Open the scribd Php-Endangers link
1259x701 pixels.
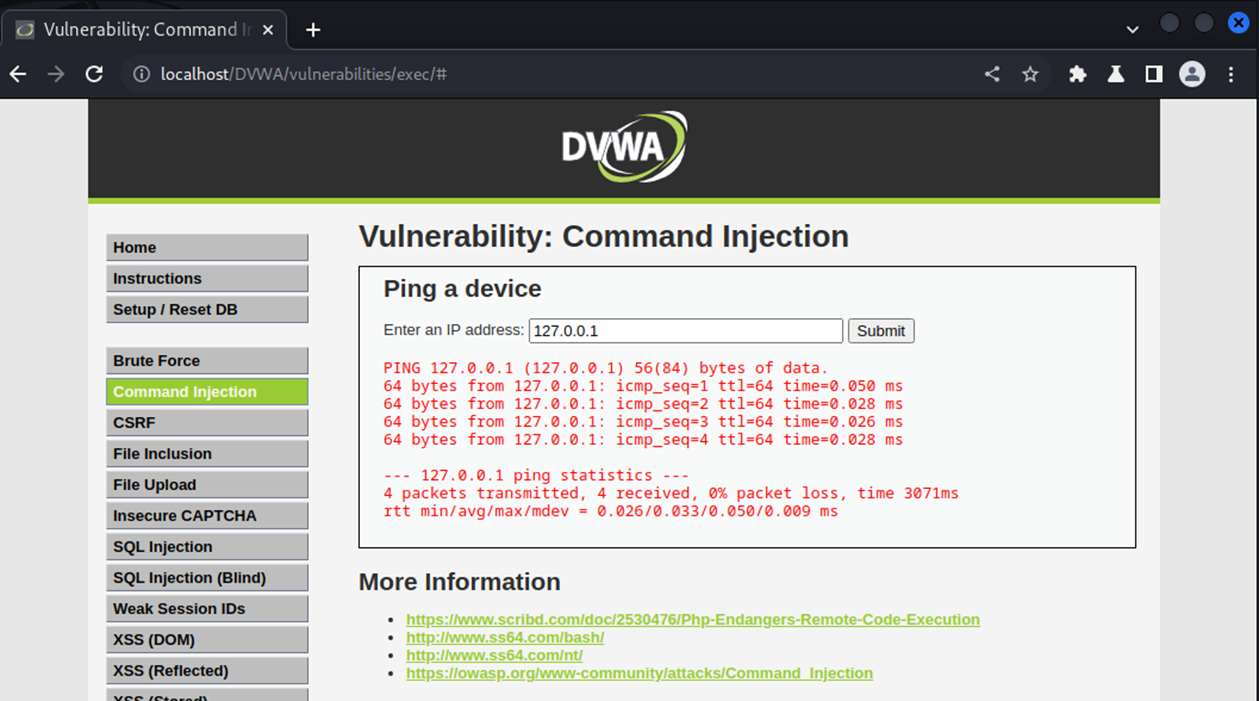pyautogui.click(x=693, y=620)
